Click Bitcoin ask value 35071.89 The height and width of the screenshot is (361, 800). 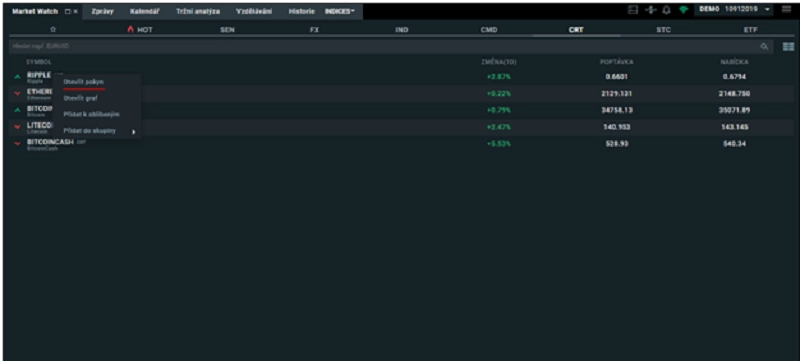click(x=734, y=110)
